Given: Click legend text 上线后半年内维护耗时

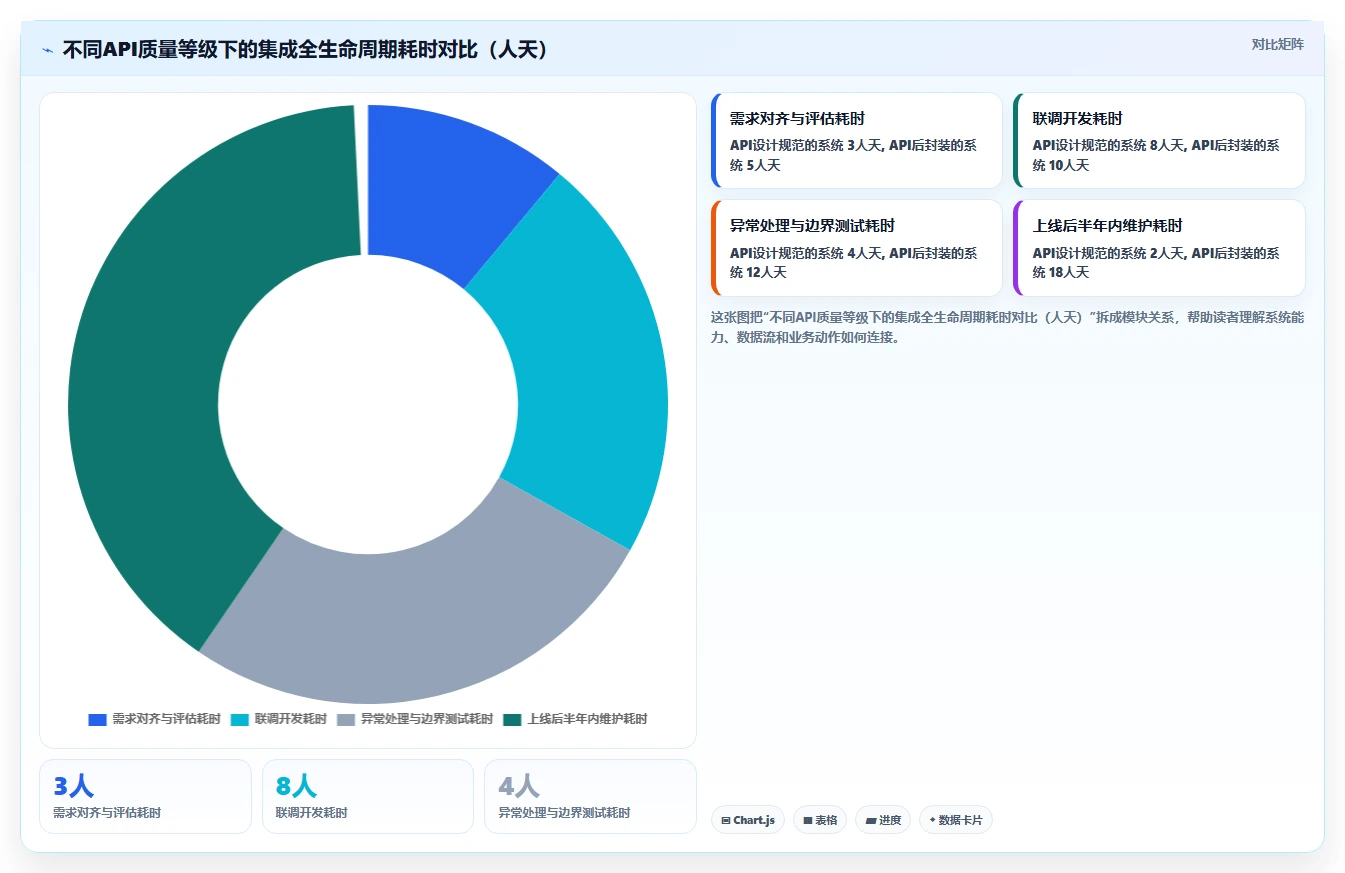Looking at the screenshot, I should tap(587, 719).
